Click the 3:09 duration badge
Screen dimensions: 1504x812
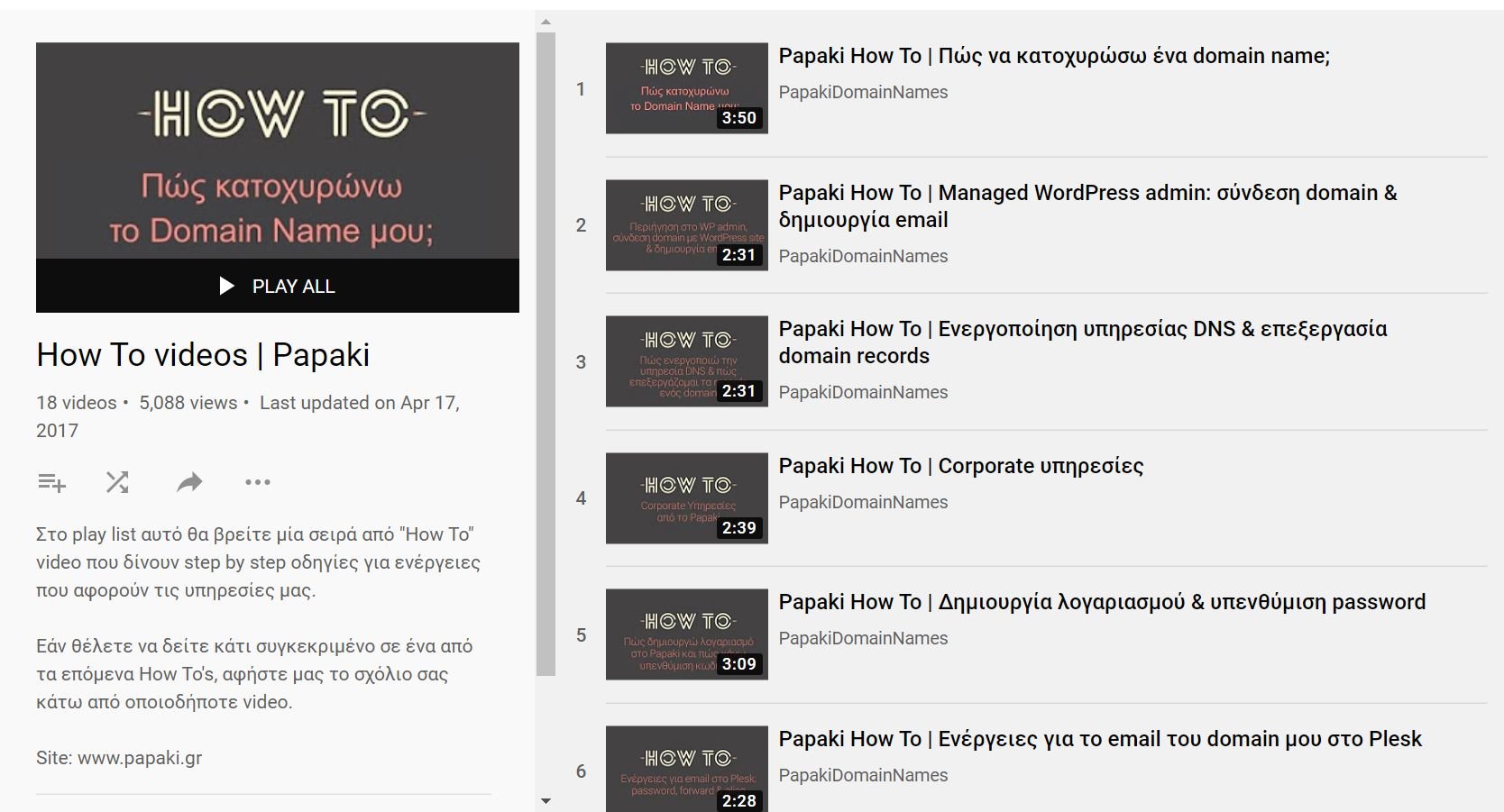(x=739, y=664)
